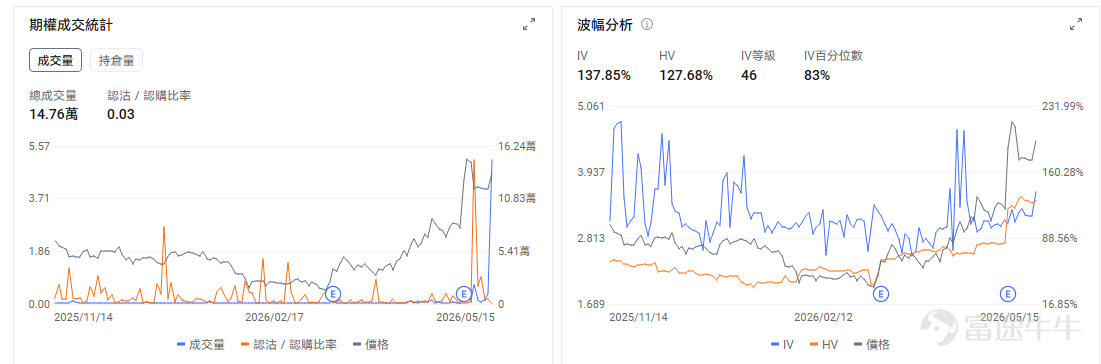Click the IV百分位數 label

tap(833, 56)
